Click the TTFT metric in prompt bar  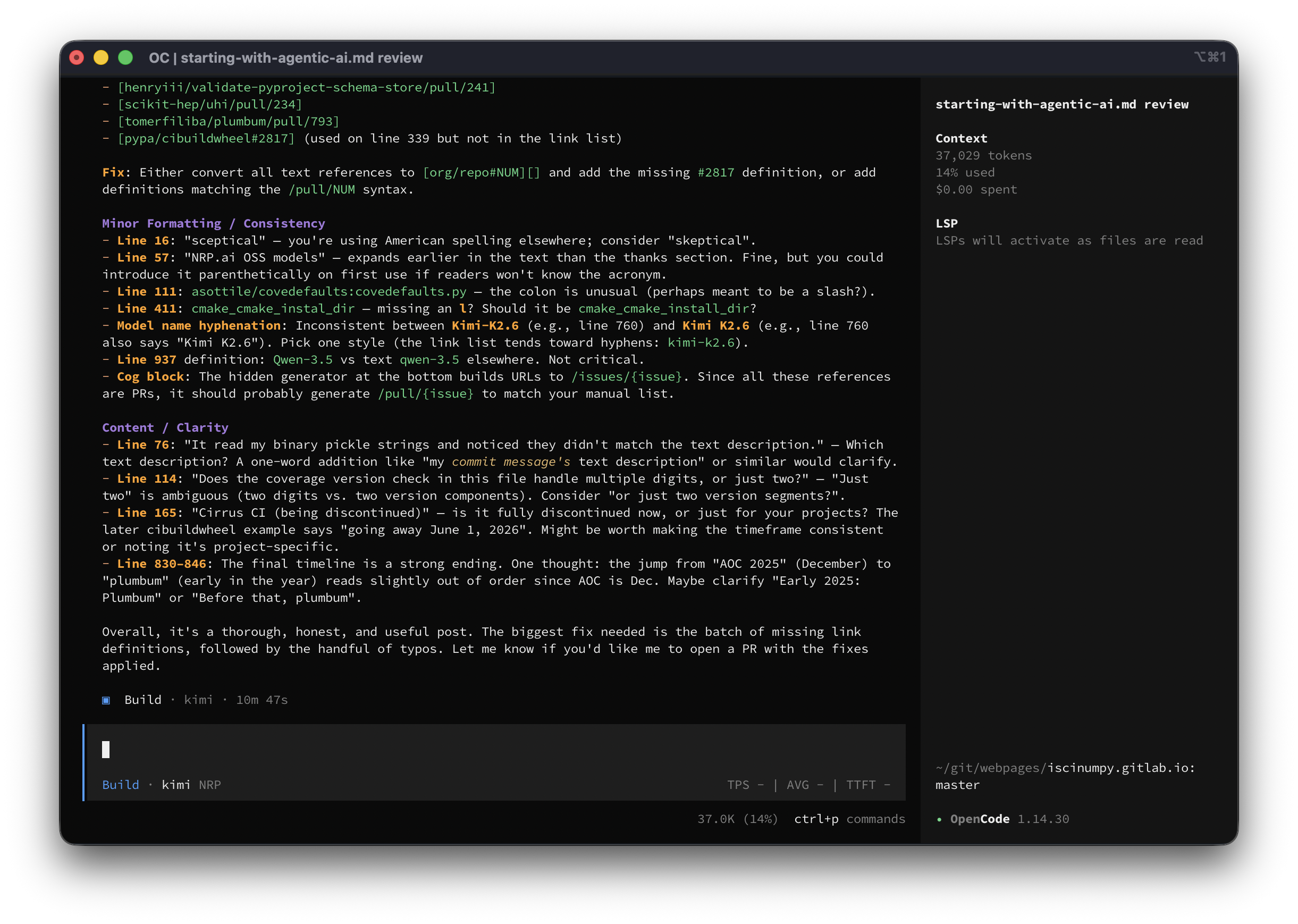[868, 785]
